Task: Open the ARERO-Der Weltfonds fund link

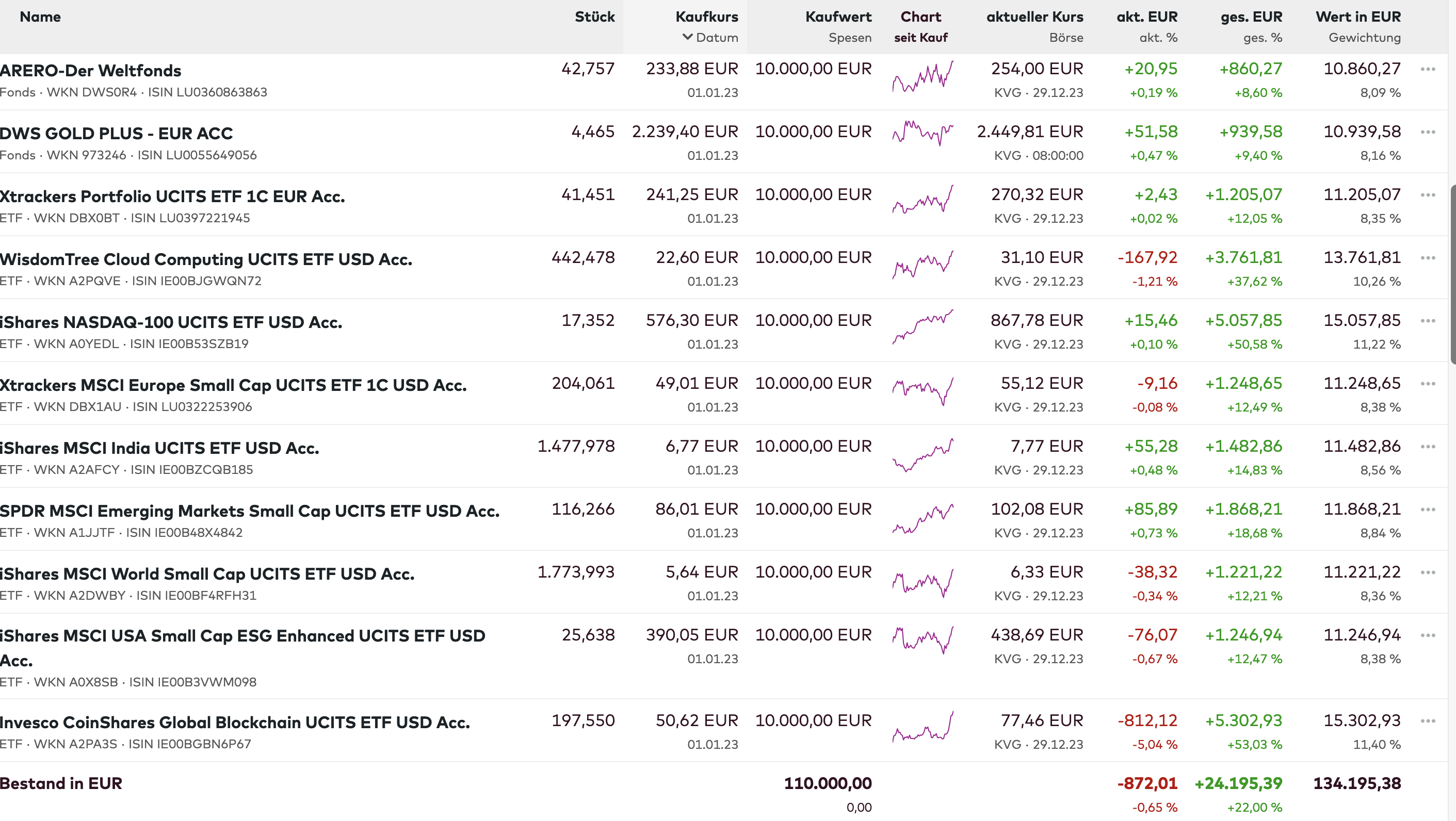Action: coord(91,71)
